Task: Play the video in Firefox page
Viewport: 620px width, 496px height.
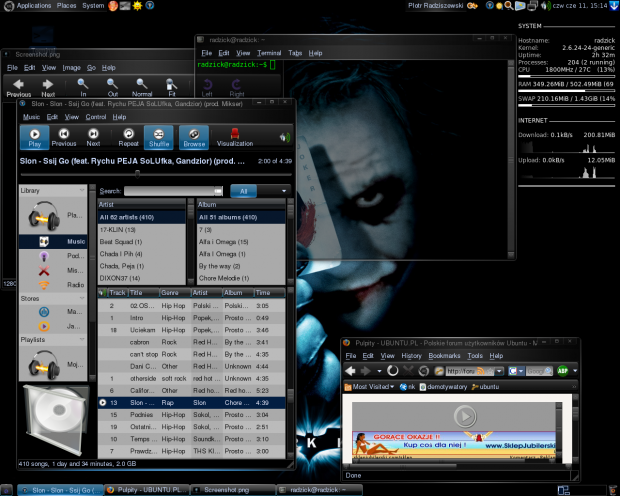Action: point(465,416)
